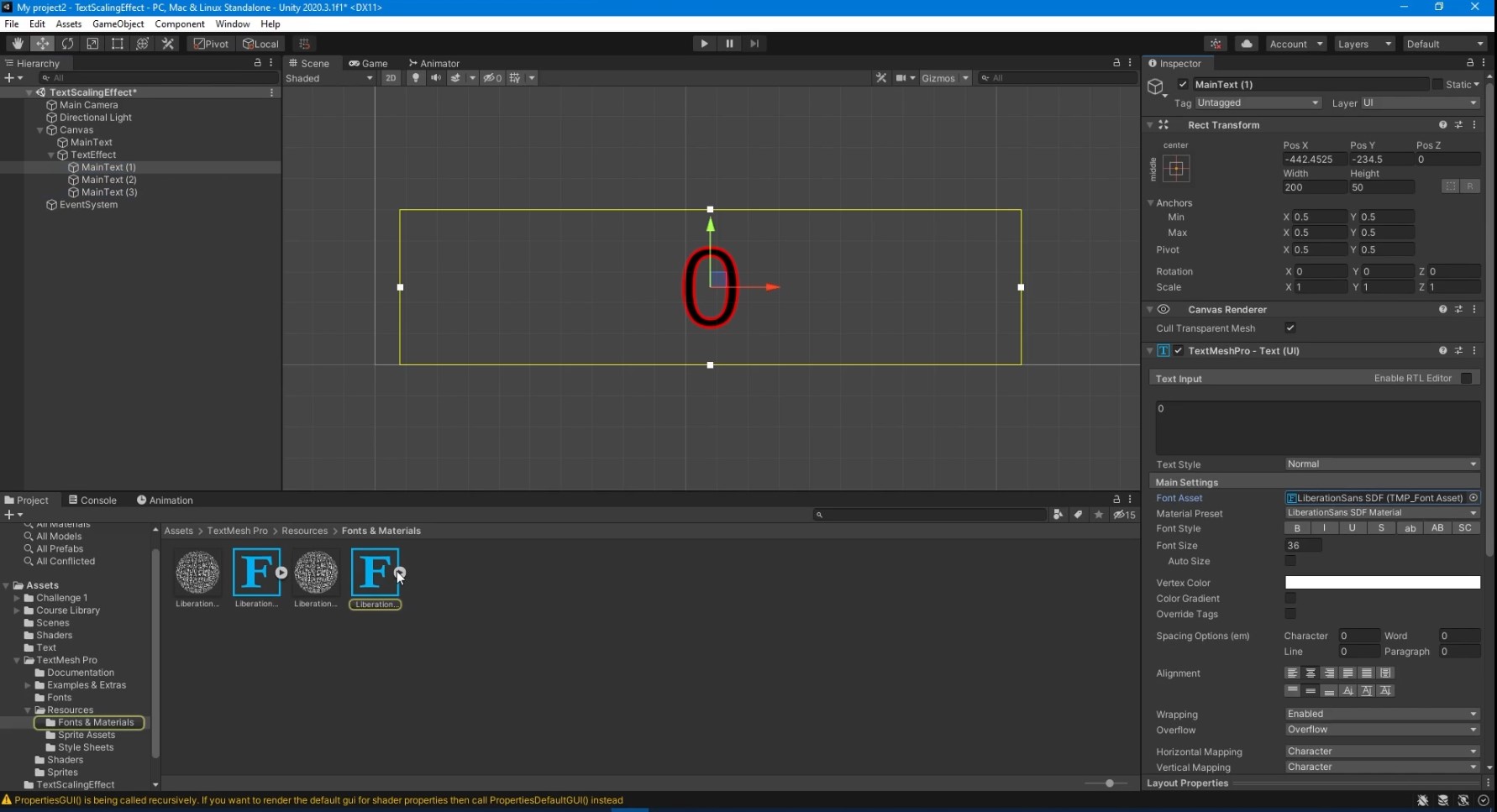
Task: Click Bold font style button
Action: (1297, 528)
